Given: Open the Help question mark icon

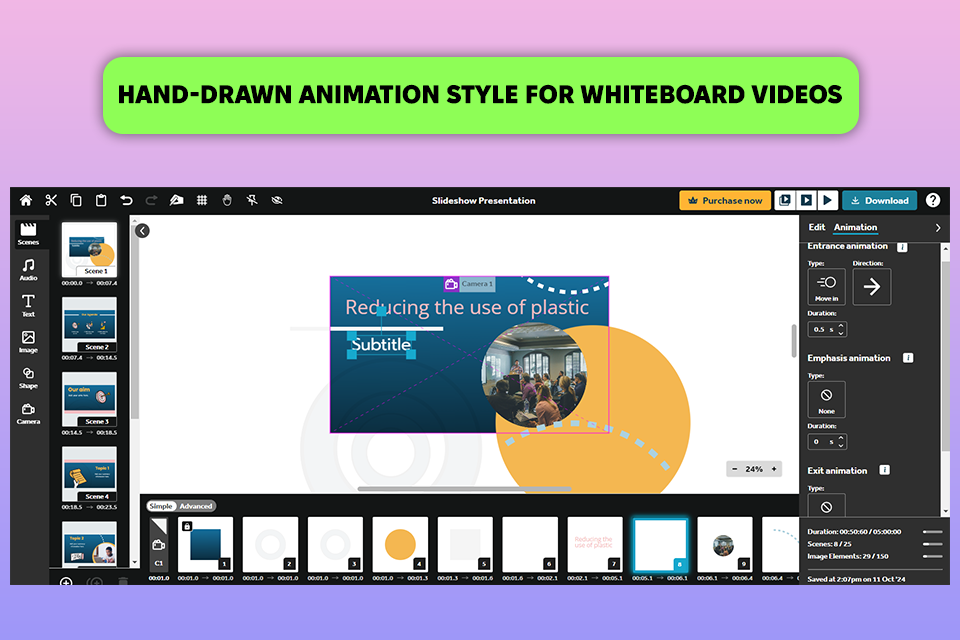Looking at the screenshot, I should tap(932, 200).
